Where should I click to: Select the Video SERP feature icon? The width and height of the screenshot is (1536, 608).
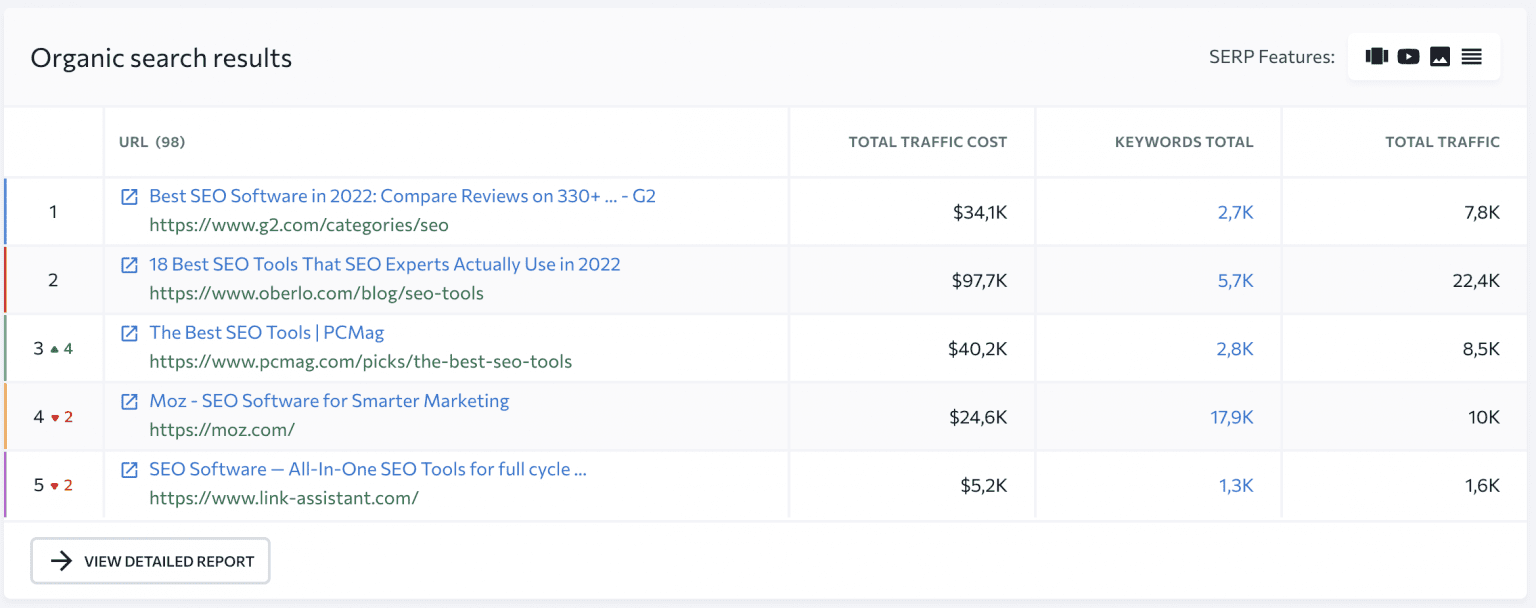[1408, 56]
